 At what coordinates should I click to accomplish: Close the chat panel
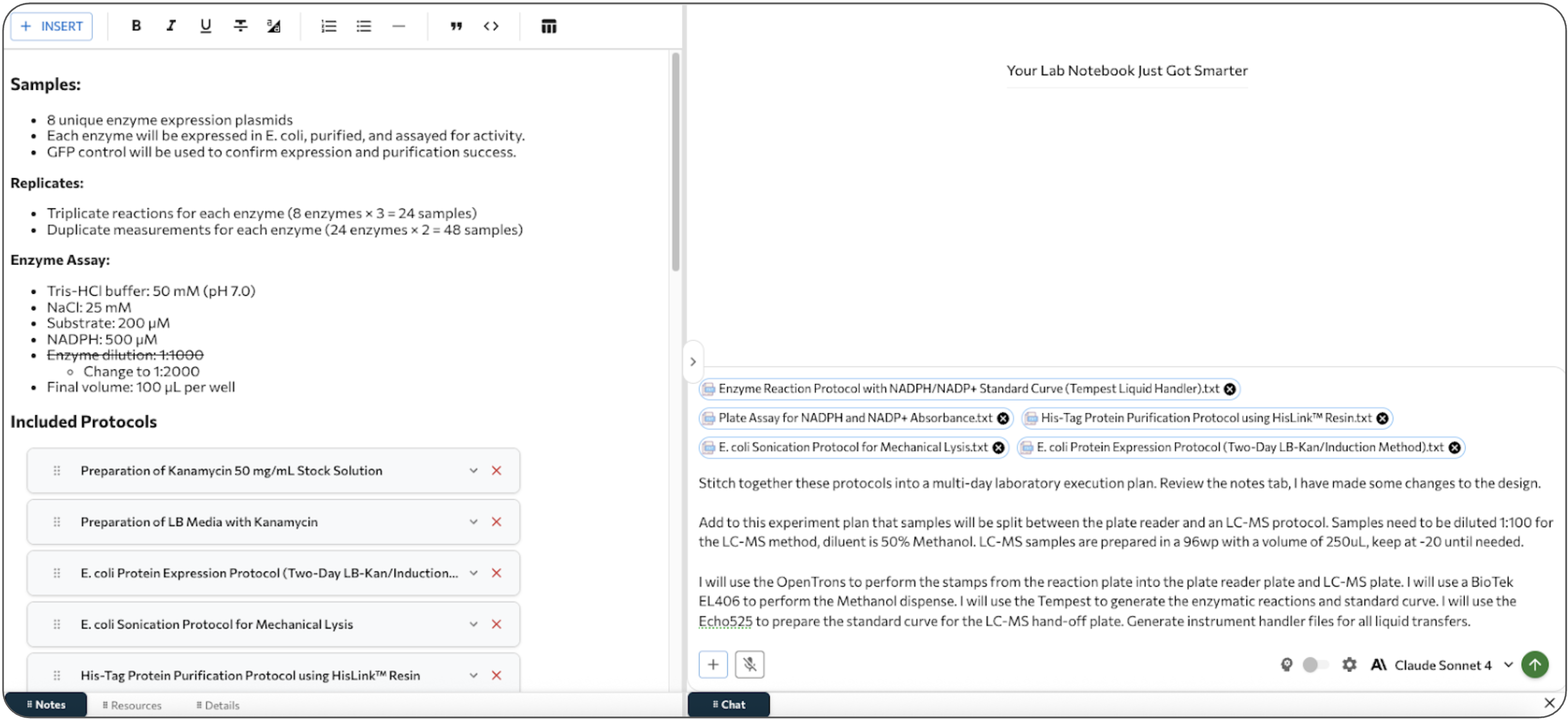point(1549,703)
